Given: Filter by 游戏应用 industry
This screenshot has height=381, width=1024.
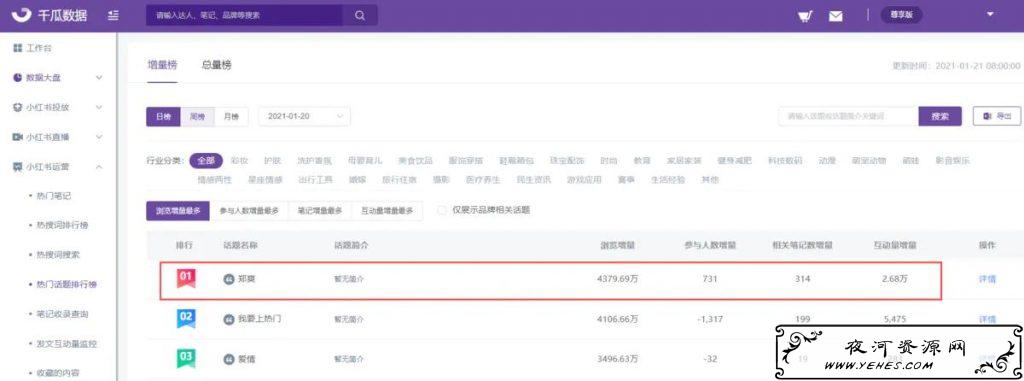Looking at the screenshot, I should coord(584,180).
